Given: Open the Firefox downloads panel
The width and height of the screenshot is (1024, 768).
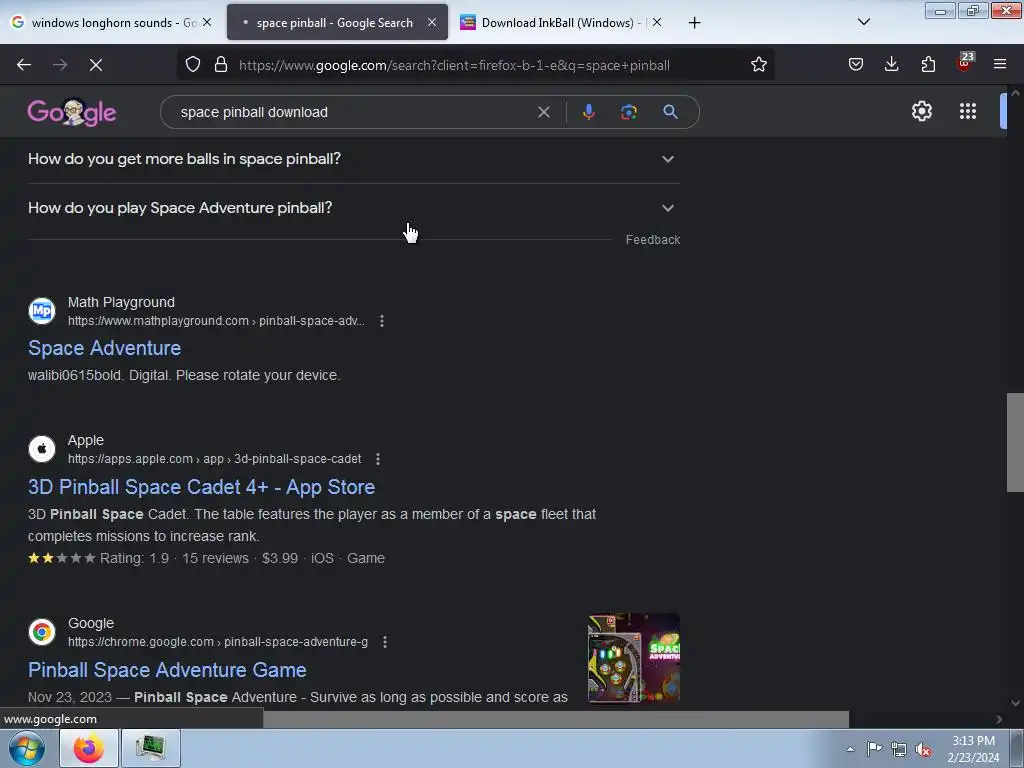Looking at the screenshot, I should (891, 64).
